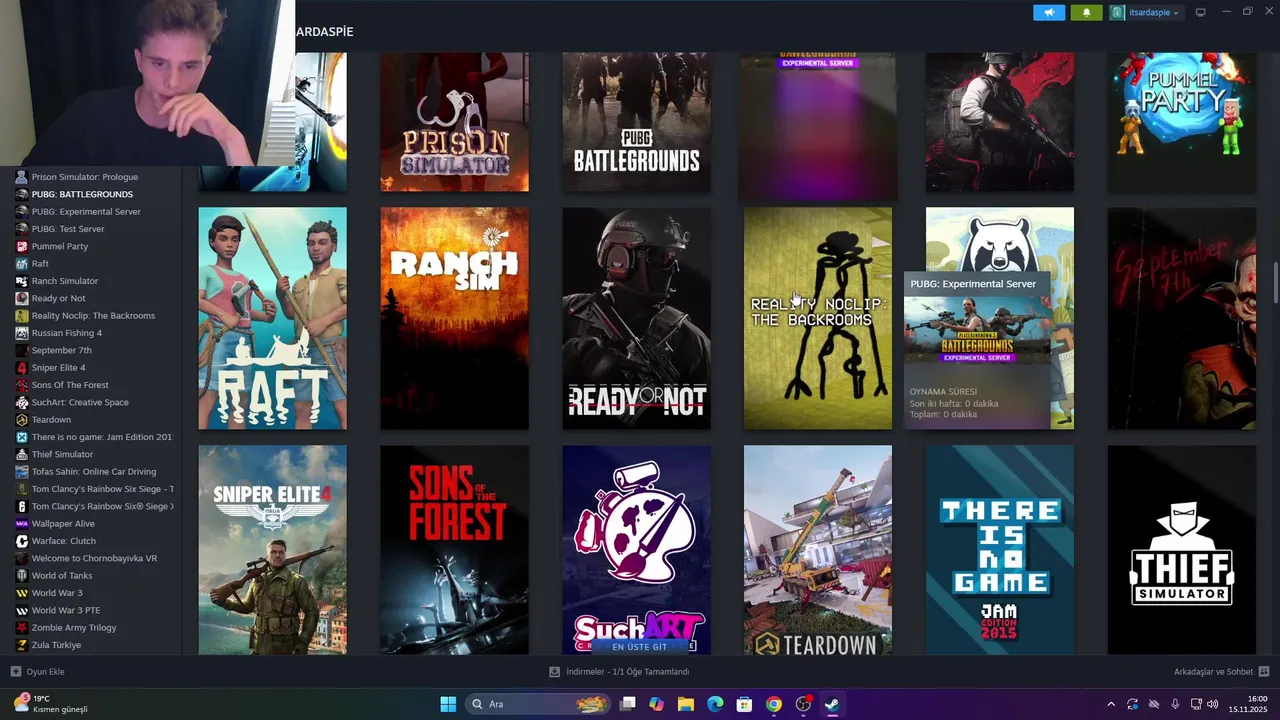Viewport: 1280px width, 720px height.
Task: Select Zula Türkiye in the sidebar
Action: pyautogui.click(x=56, y=645)
